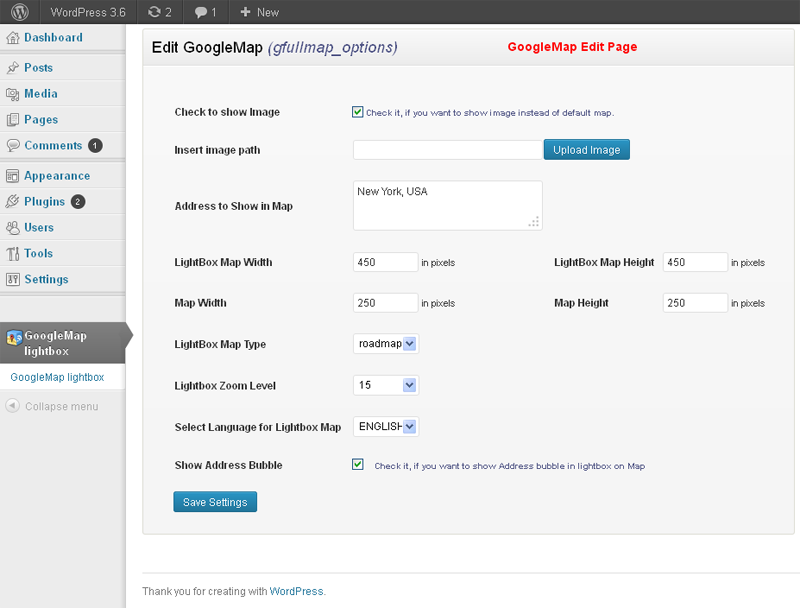Open the comments bubble icon in admin bar
The image size is (800, 608).
coord(201,12)
